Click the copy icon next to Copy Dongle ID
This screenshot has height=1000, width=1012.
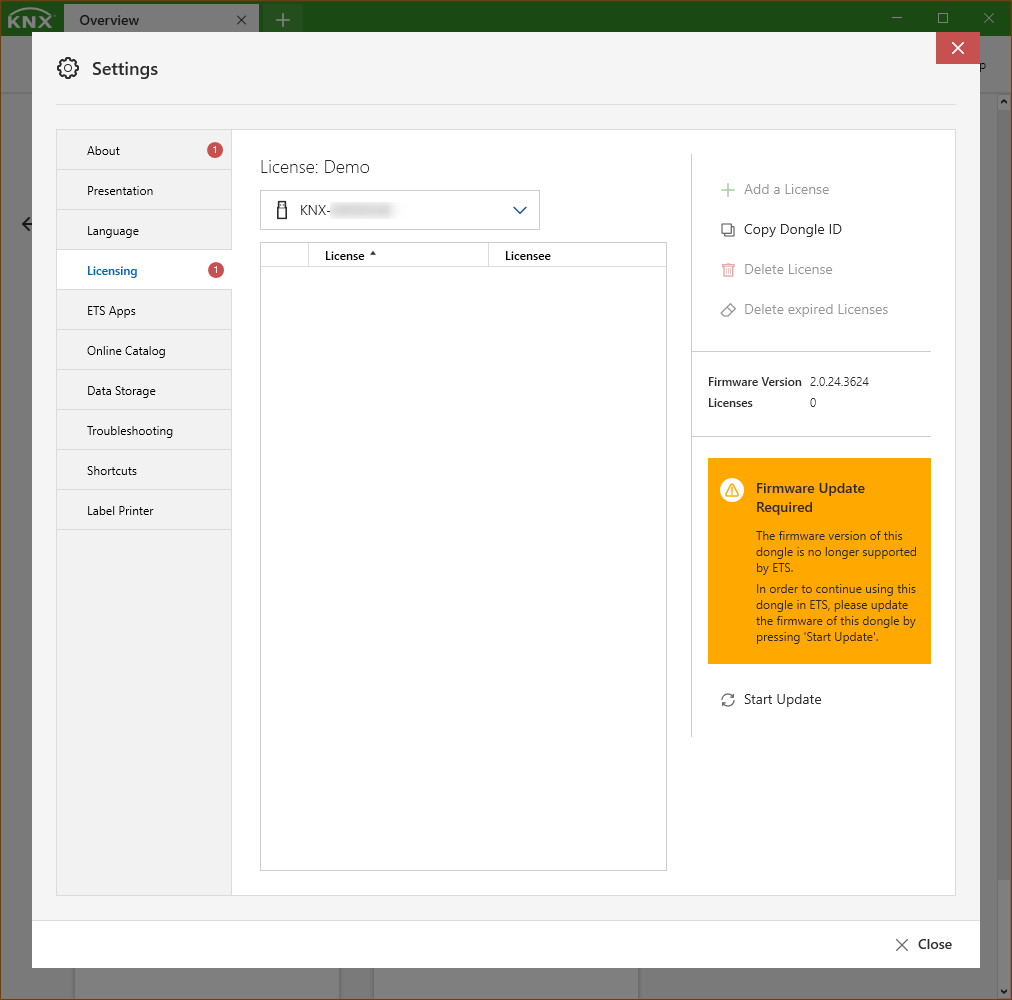tap(727, 230)
